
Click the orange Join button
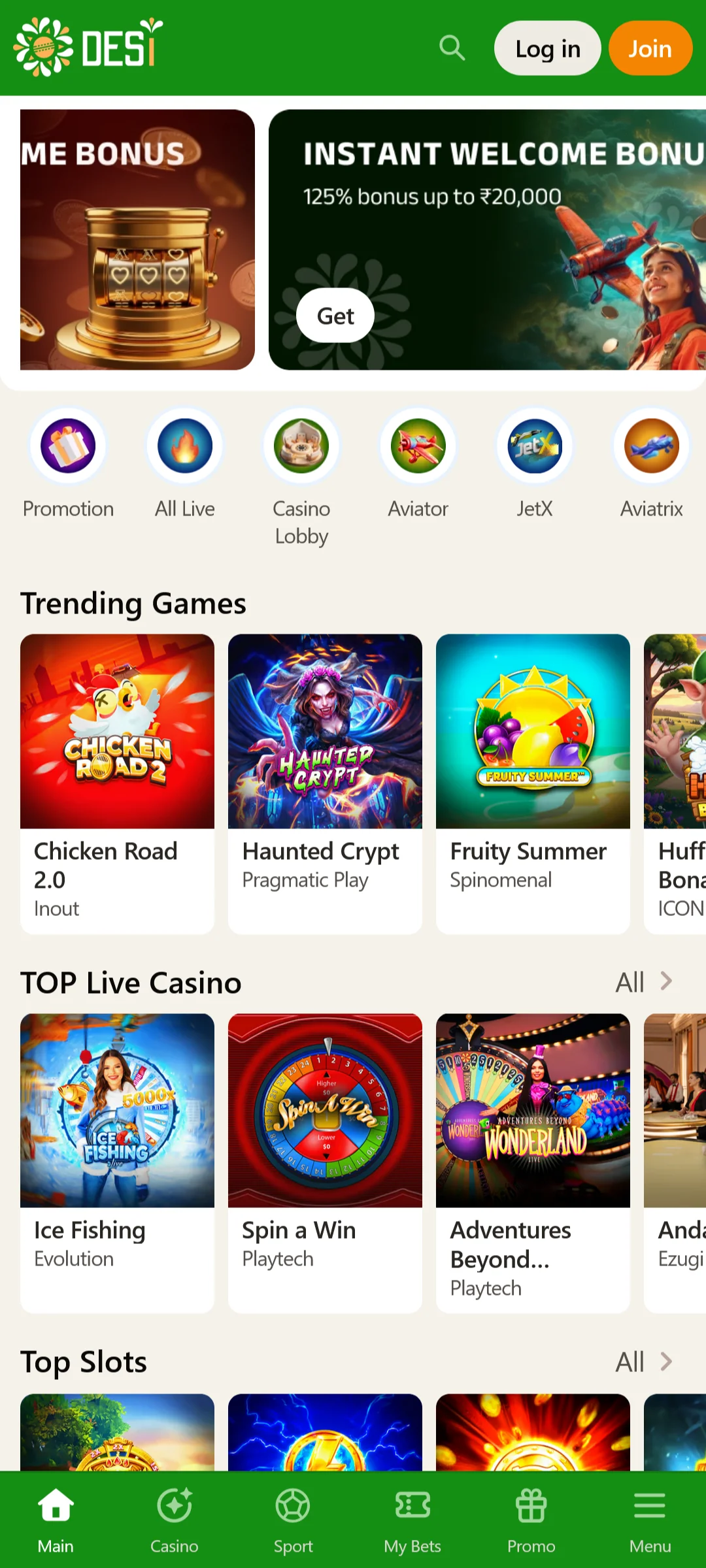(x=650, y=48)
